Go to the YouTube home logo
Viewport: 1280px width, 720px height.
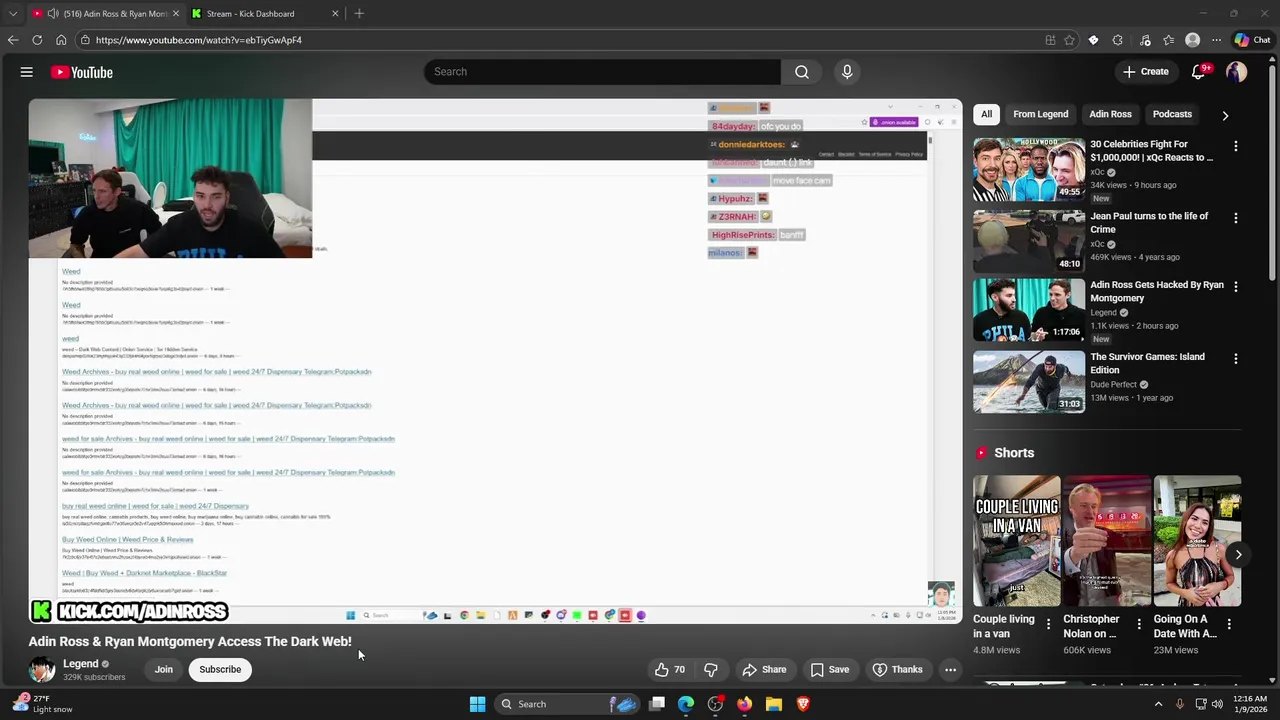pyautogui.click(x=82, y=72)
